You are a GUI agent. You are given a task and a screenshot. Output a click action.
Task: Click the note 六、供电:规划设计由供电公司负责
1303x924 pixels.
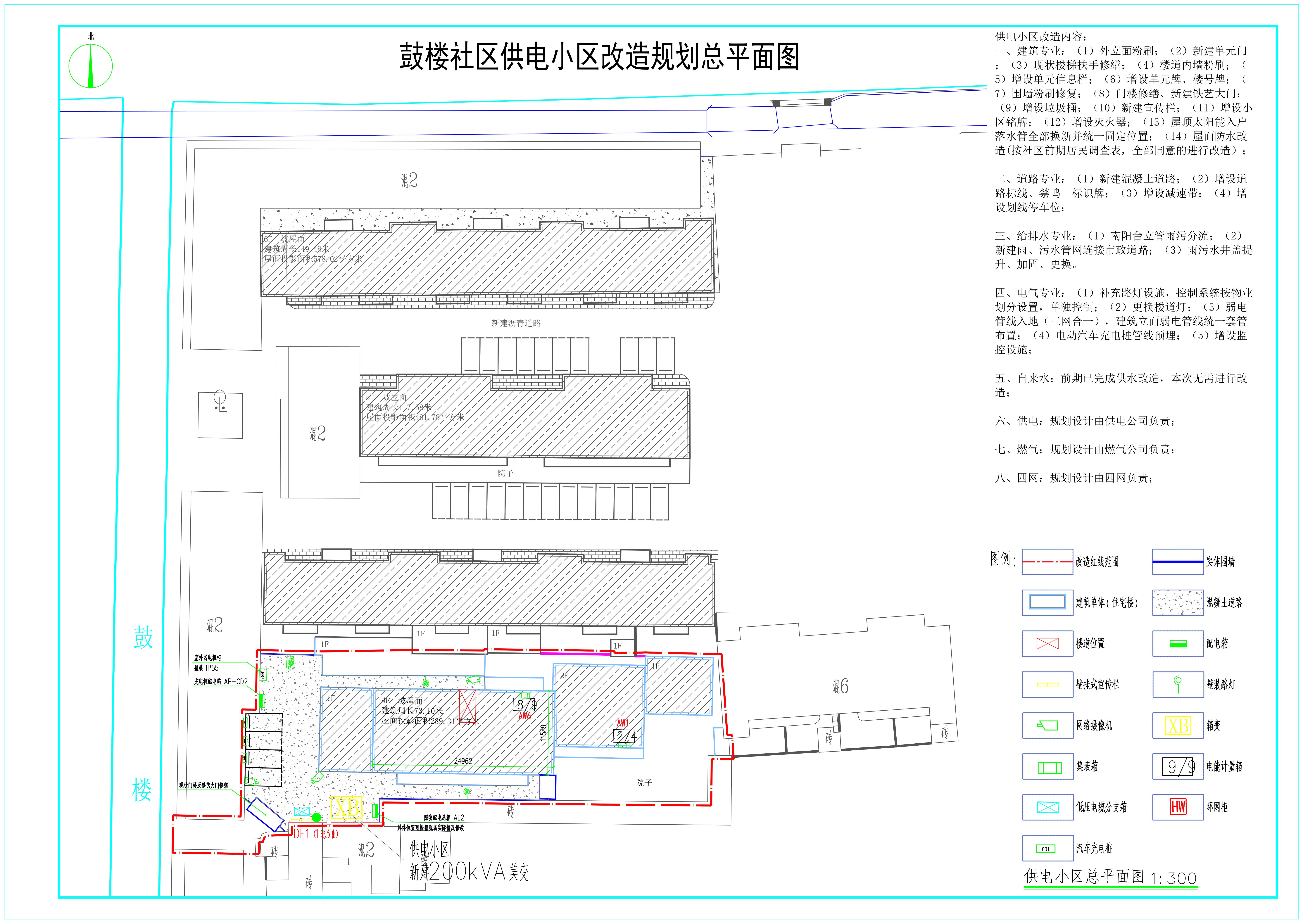pos(1085,421)
